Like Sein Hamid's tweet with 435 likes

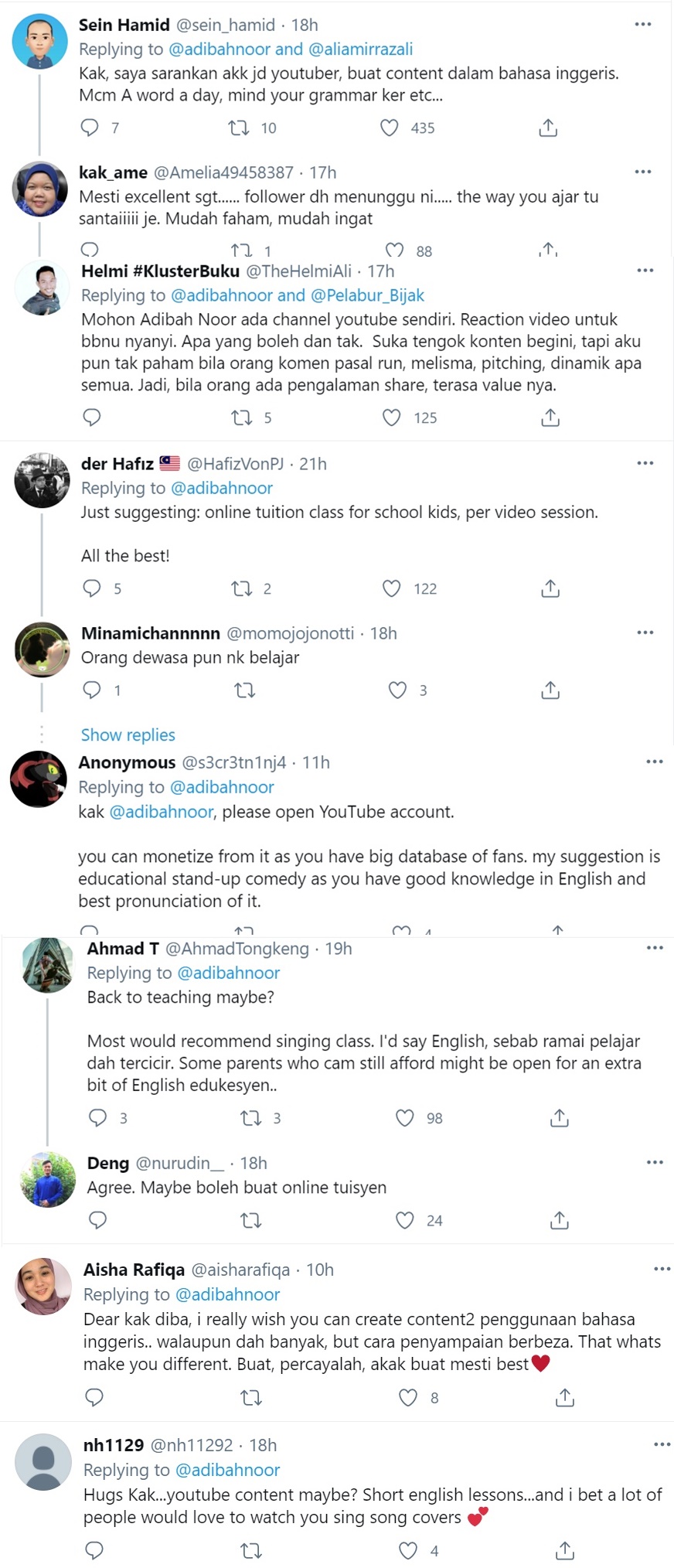(x=390, y=128)
